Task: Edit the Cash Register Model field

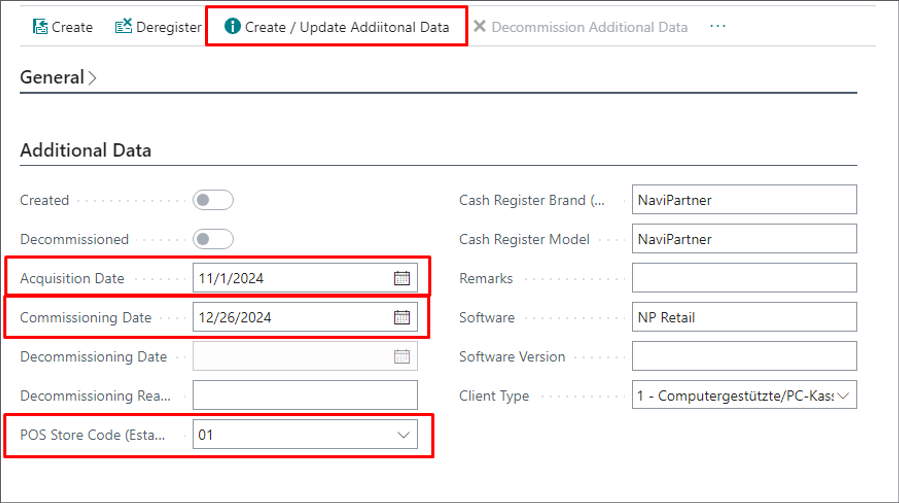Action: [744, 239]
